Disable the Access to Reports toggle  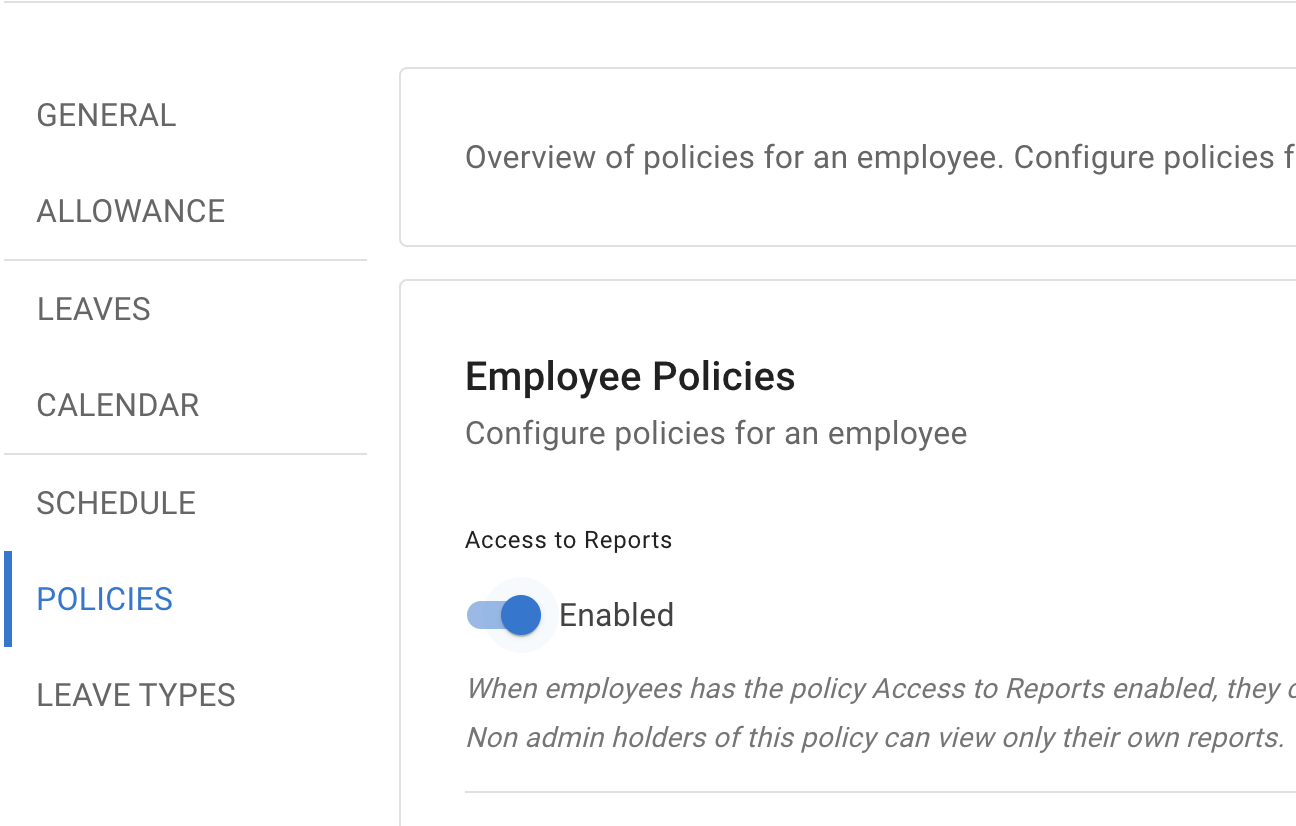pos(503,614)
